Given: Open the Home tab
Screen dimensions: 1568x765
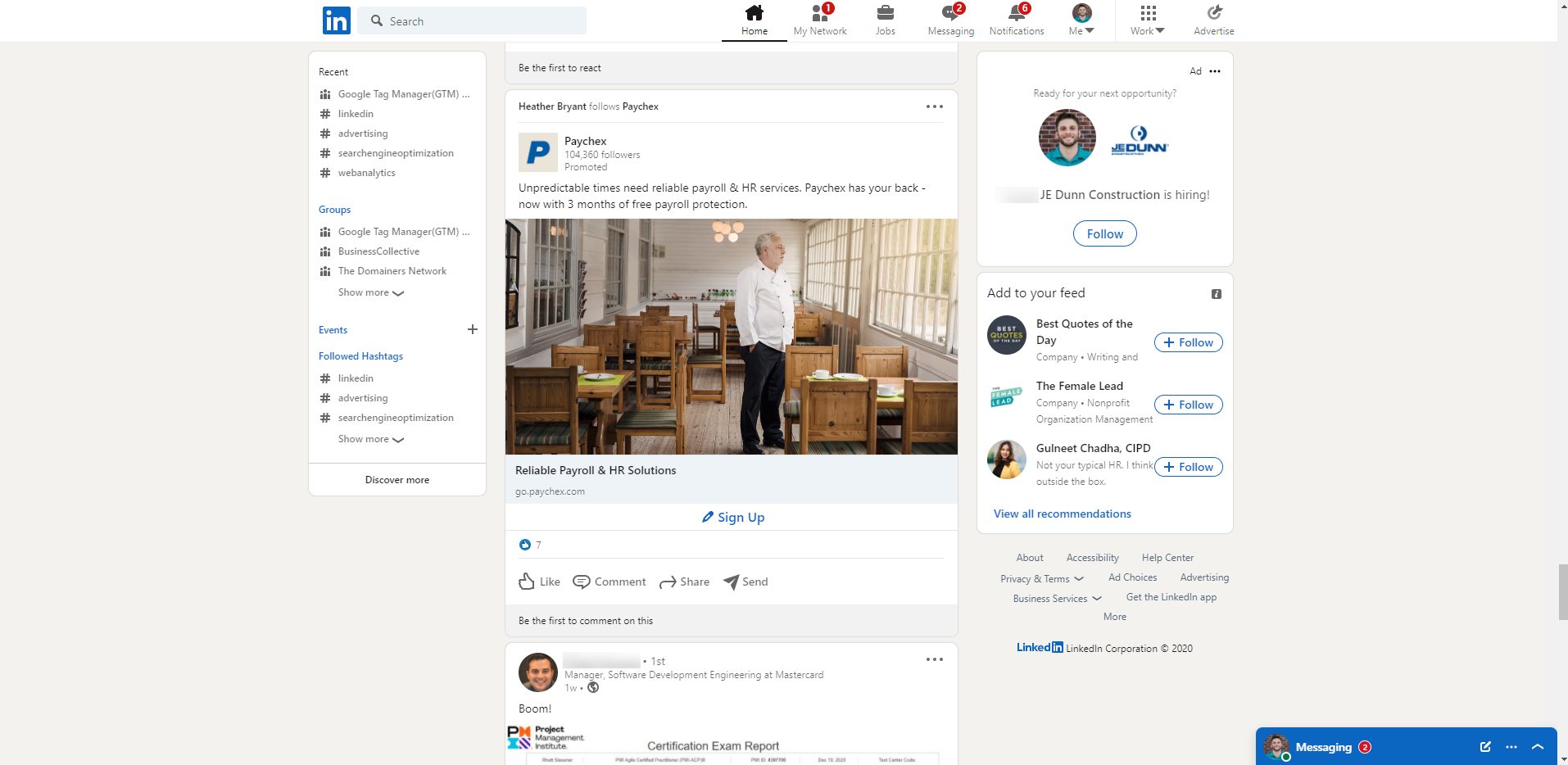Looking at the screenshot, I should pos(754,20).
